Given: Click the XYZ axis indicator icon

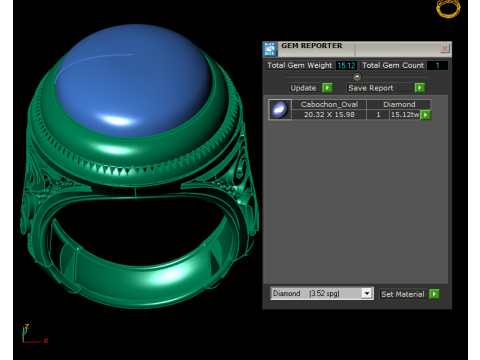Looking at the screenshot, I should click(x=34, y=334).
